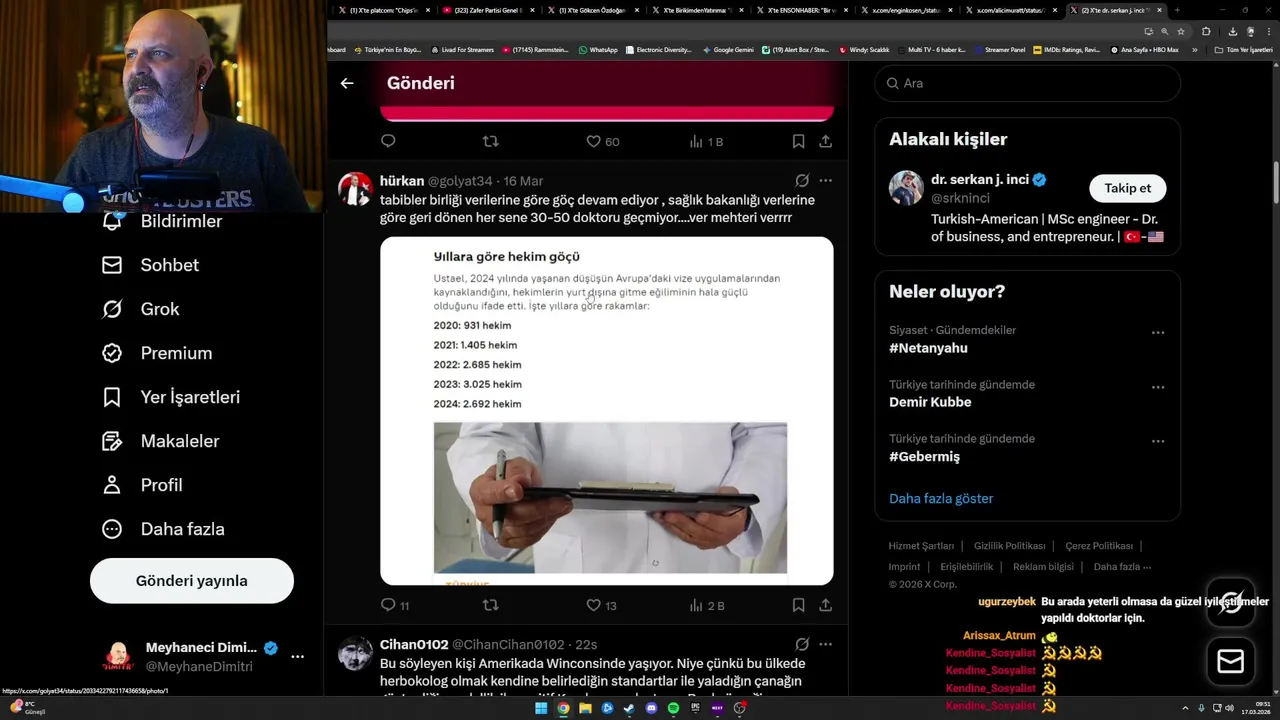
Task: Reply to hürkan's post with 11 comments
Action: click(395, 605)
